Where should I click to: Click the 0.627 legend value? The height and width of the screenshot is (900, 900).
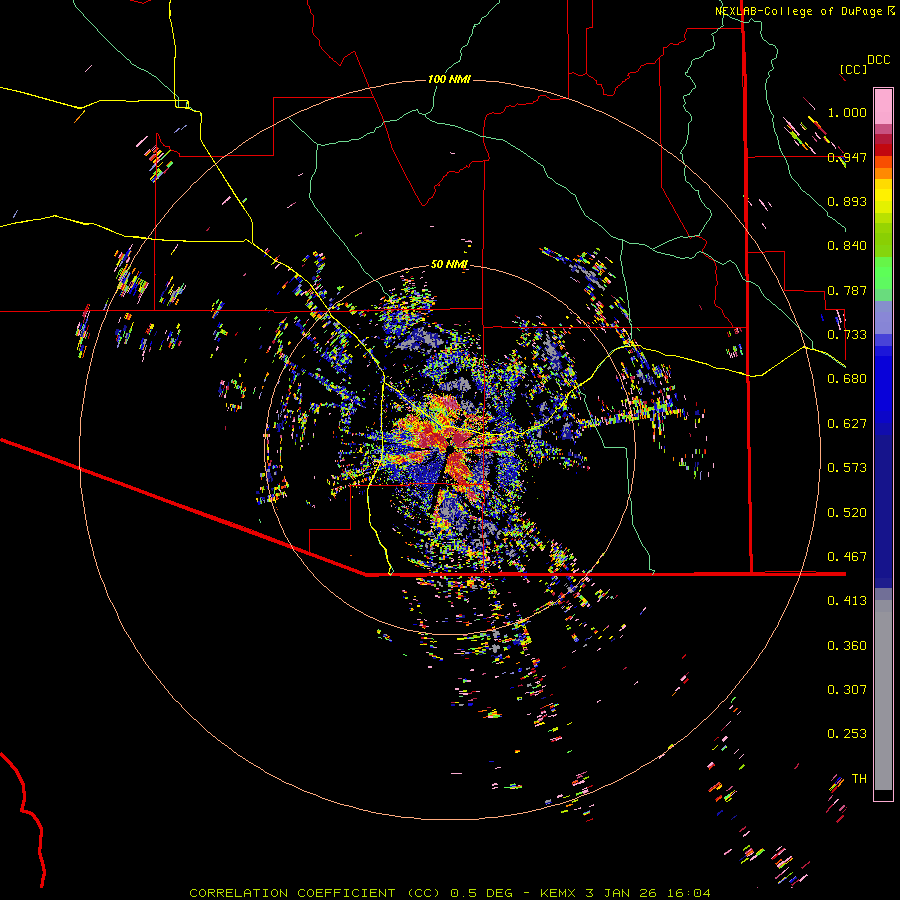pyautogui.click(x=847, y=424)
